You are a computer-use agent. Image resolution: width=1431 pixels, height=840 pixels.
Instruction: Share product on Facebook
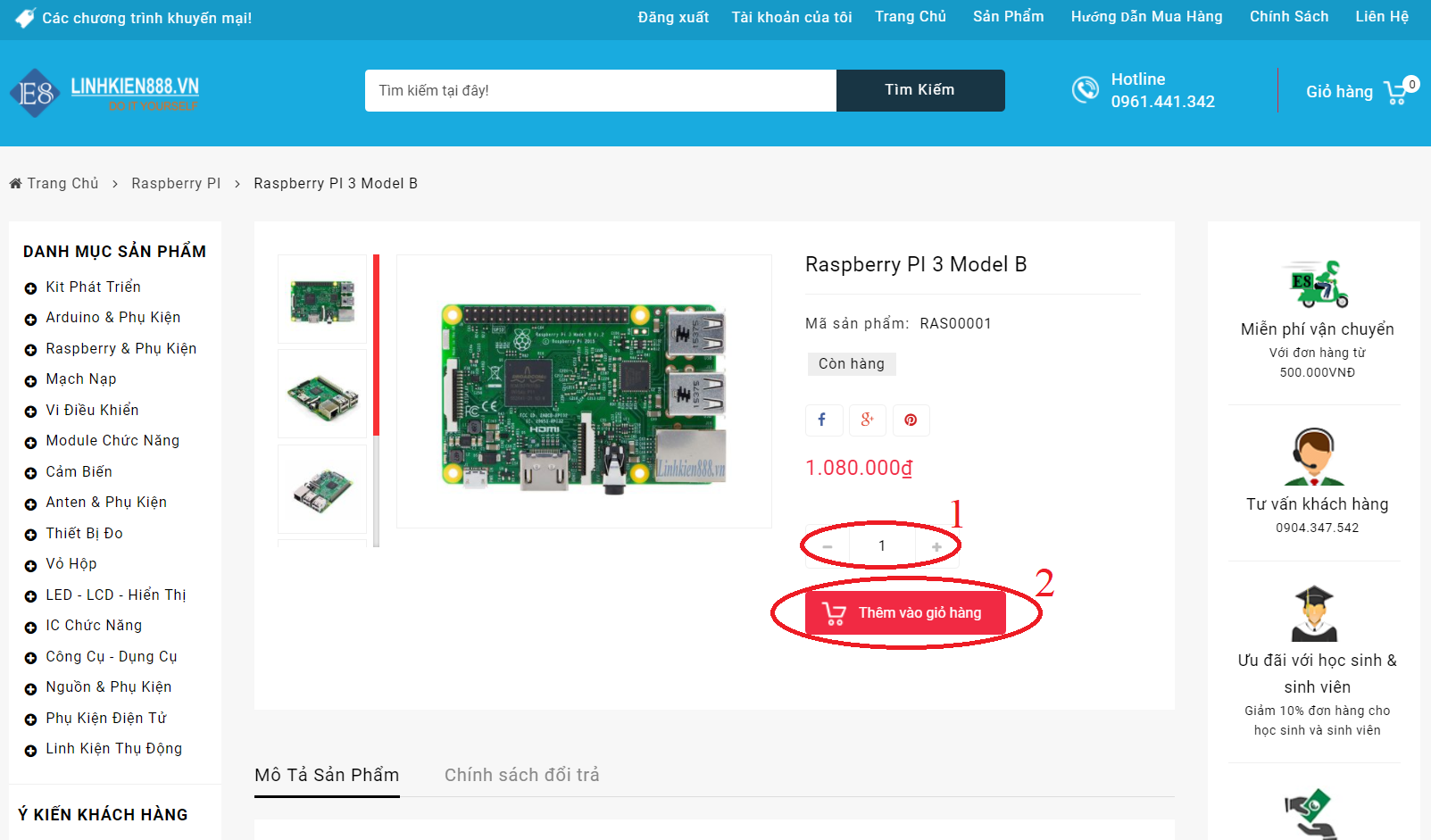point(822,420)
